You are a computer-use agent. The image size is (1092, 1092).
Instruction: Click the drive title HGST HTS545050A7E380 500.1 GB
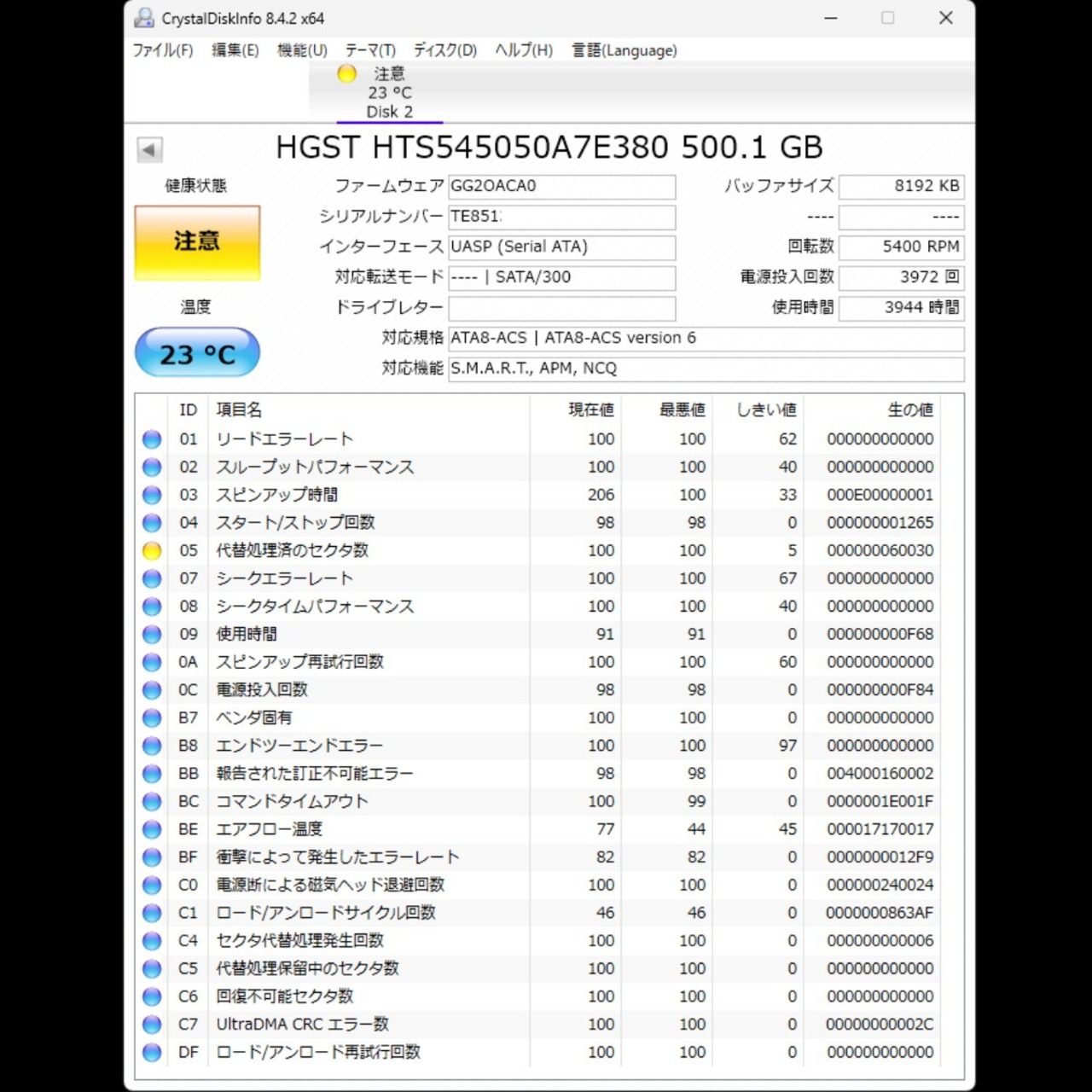point(549,148)
